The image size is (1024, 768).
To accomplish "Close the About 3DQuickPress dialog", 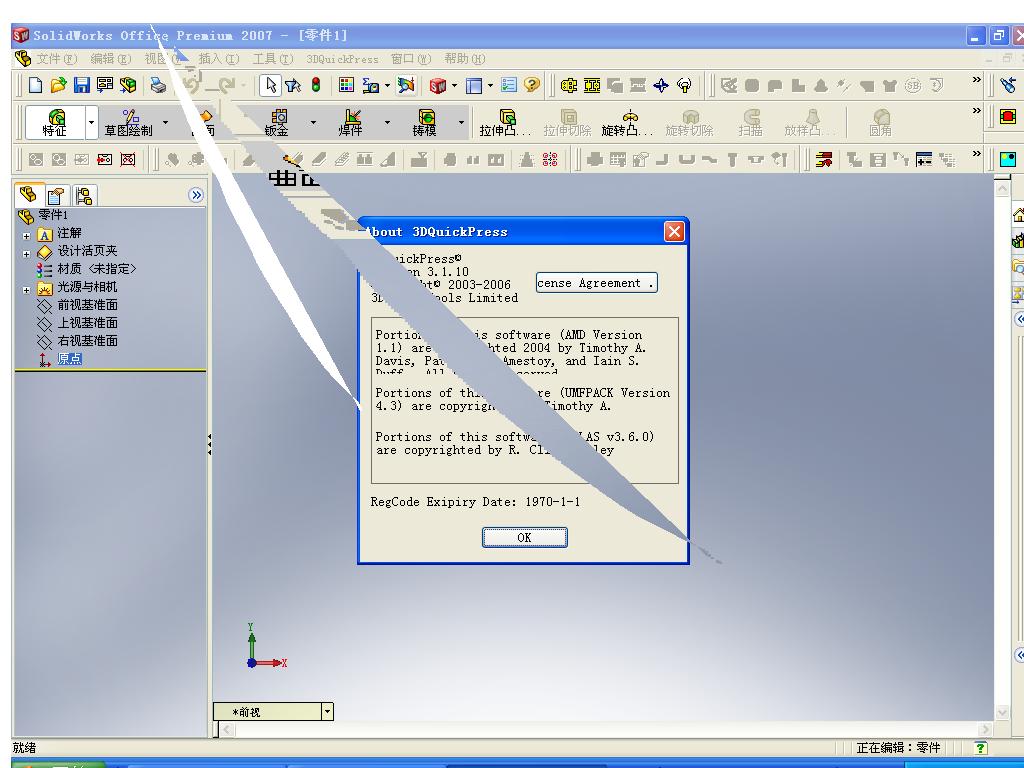I will pyautogui.click(x=675, y=231).
